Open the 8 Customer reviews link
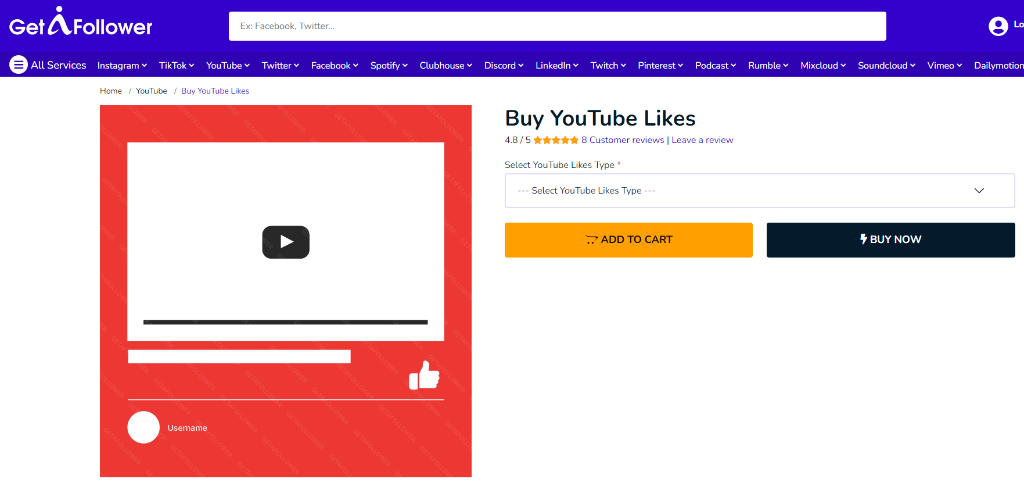Viewport: 1024px width, 486px height. pos(622,140)
